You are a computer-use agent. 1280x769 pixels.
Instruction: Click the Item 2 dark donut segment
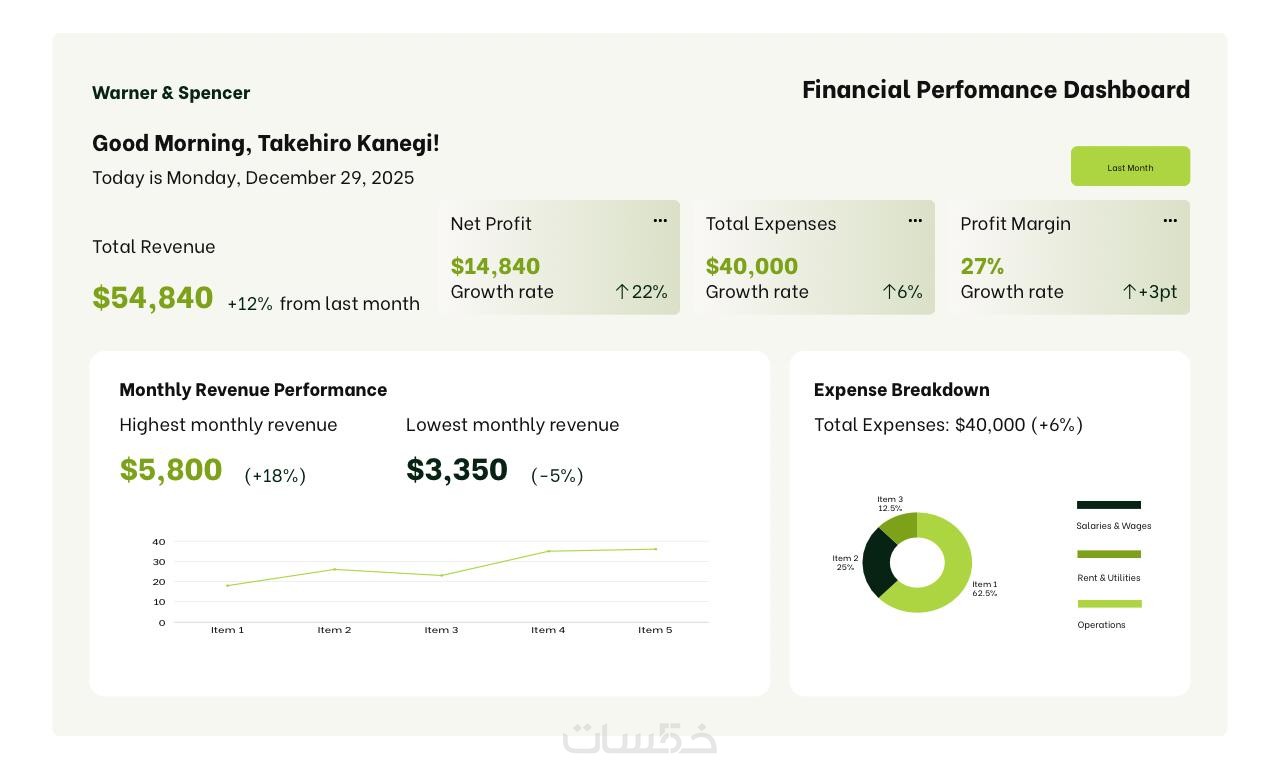tap(875, 560)
